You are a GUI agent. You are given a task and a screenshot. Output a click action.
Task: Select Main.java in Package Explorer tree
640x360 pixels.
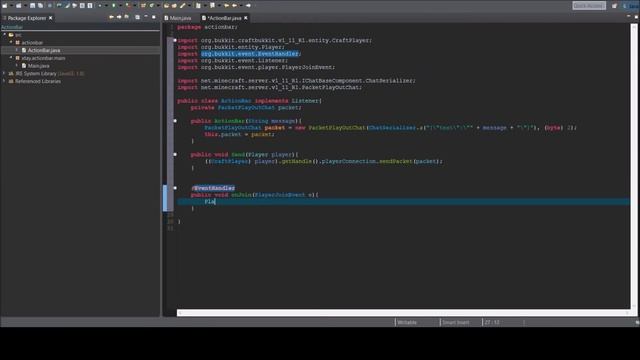tap(38, 66)
